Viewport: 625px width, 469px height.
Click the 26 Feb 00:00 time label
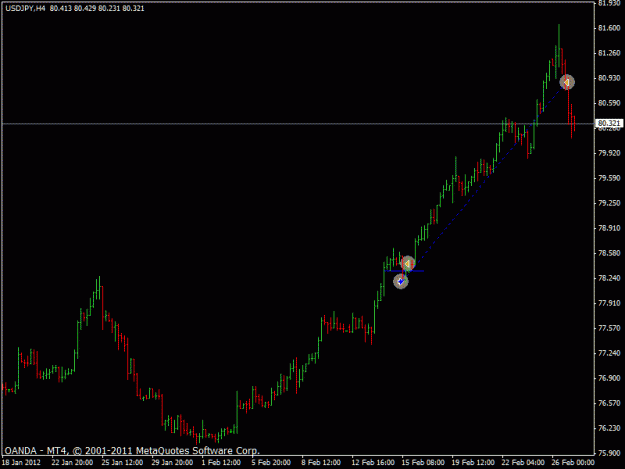click(573, 463)
